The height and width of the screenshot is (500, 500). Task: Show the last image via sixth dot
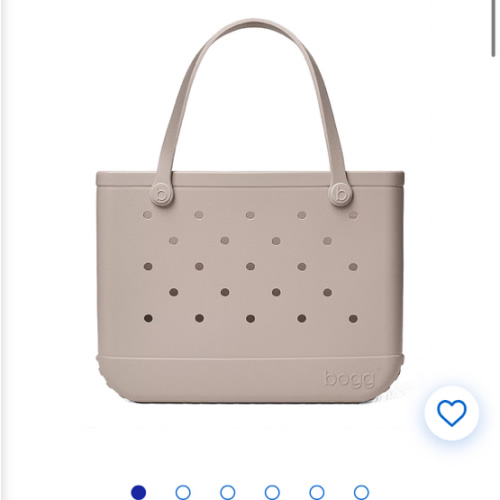point(361,492)
